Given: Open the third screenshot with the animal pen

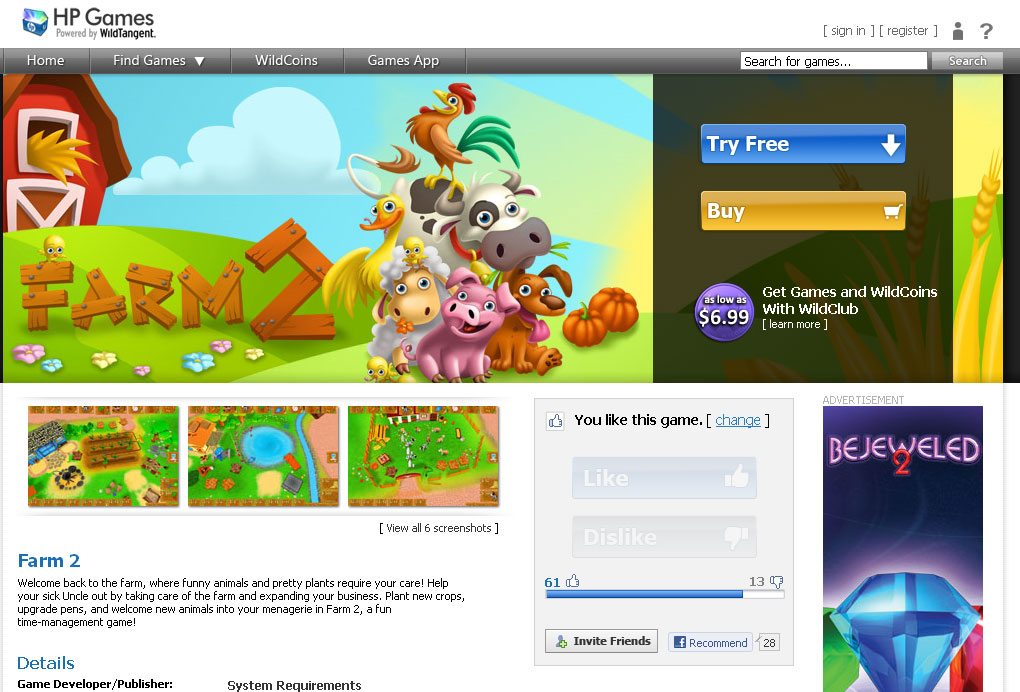Looking at the screenshot, I should tap(423, 456).
